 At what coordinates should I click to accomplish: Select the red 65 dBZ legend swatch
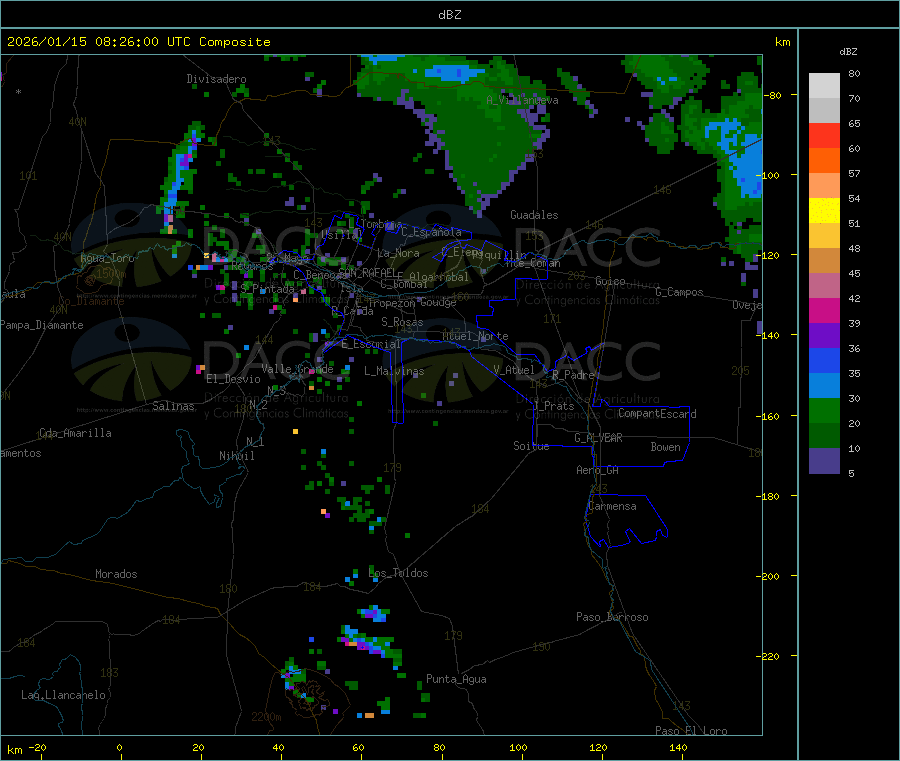(x=824, y=135)
